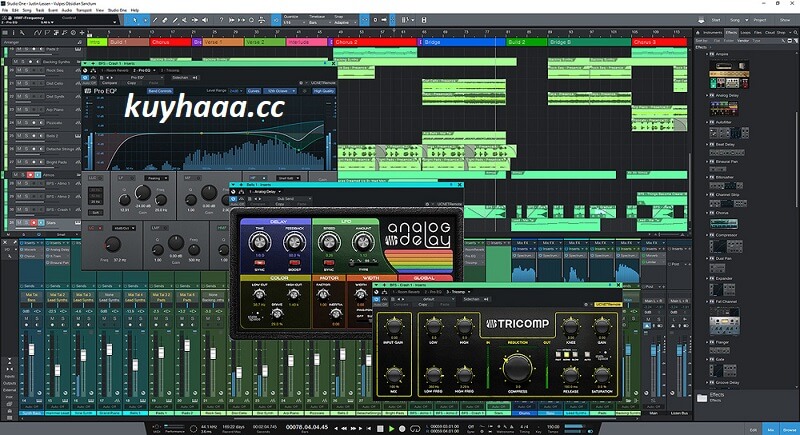Switch to Loops tab in browser

(x=745, y=33)
